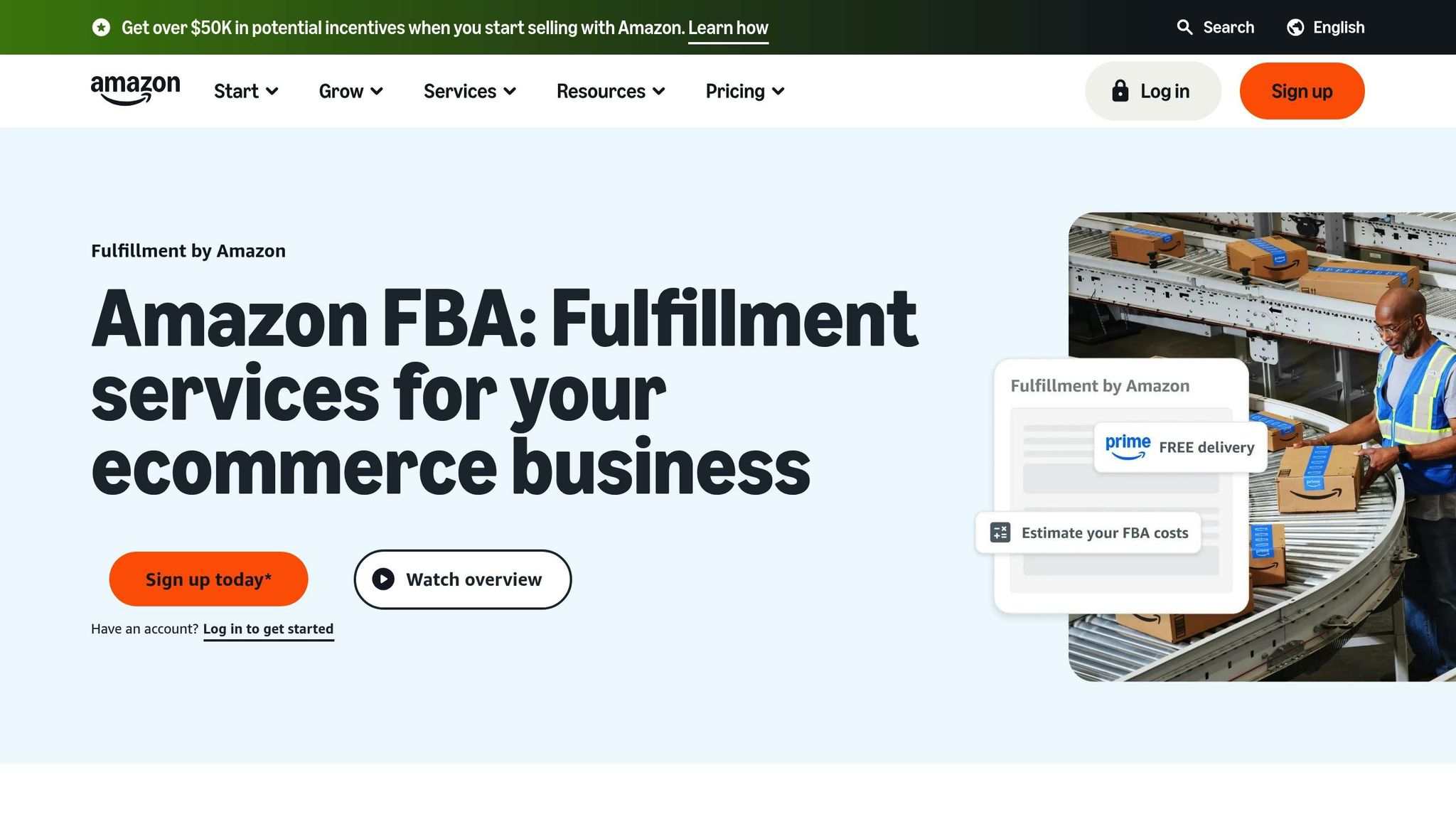The height and width of the screenshot is (819, 1456).
Task: Expand the Resources menu chevron
Action: (x=659, y=91)
